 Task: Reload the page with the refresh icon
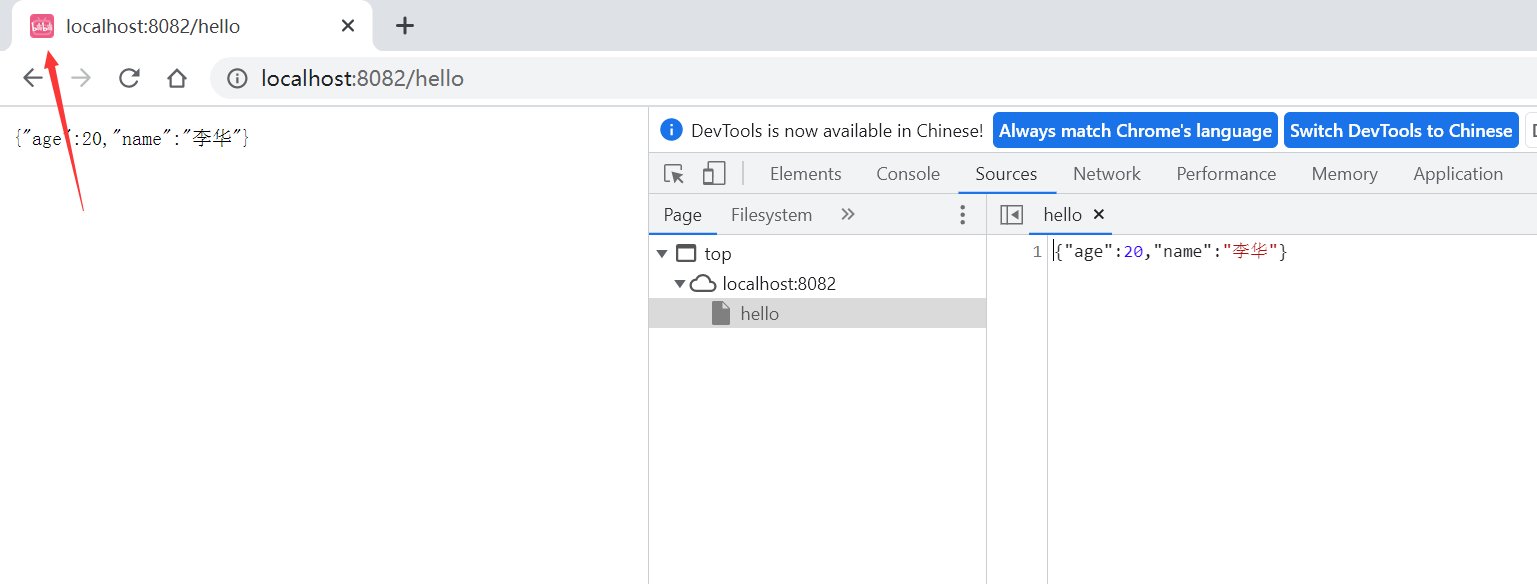(129, 78)
